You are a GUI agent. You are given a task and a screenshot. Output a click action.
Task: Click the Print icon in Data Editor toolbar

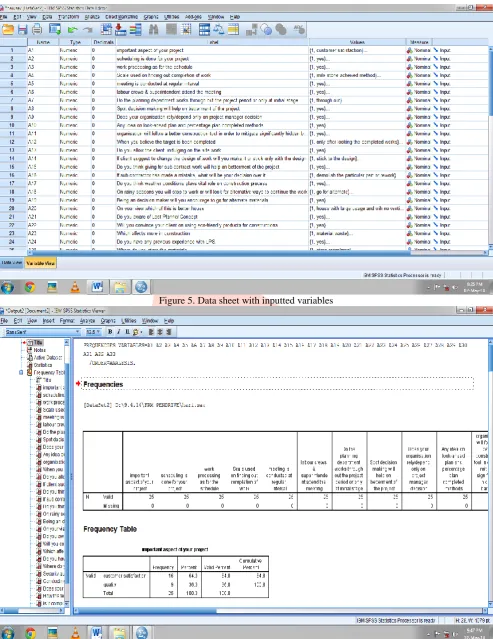pos(37,29)
